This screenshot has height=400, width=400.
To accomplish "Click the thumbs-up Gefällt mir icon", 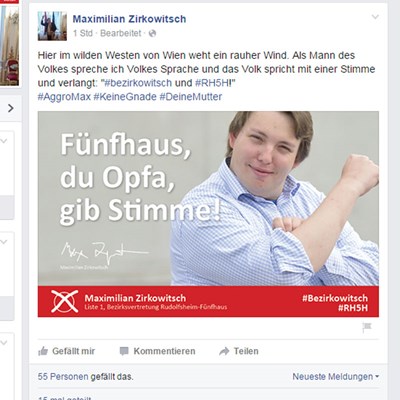I will pyautogui.click(x=43, y=351).
